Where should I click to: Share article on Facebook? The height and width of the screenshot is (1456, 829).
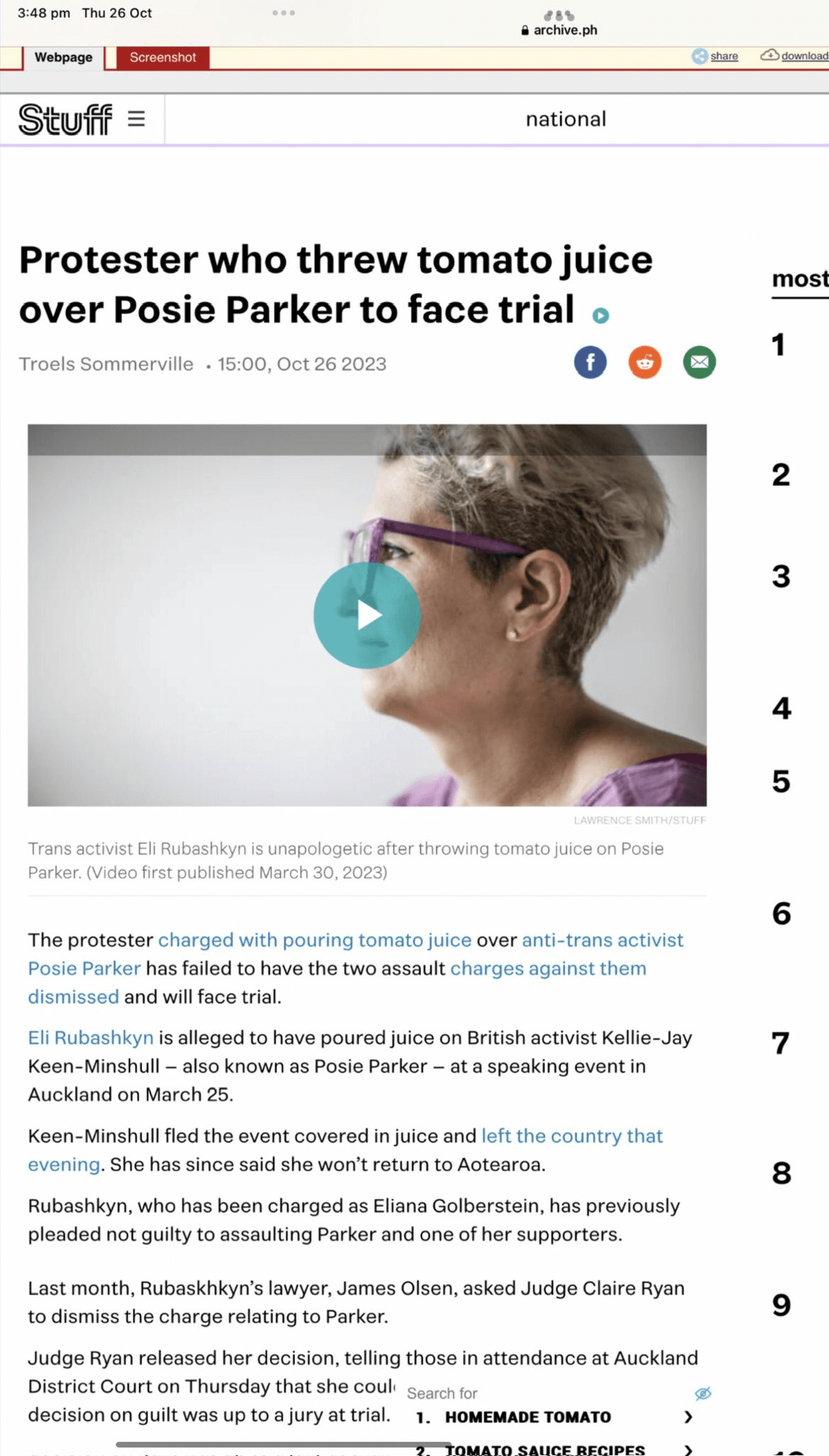590,363
